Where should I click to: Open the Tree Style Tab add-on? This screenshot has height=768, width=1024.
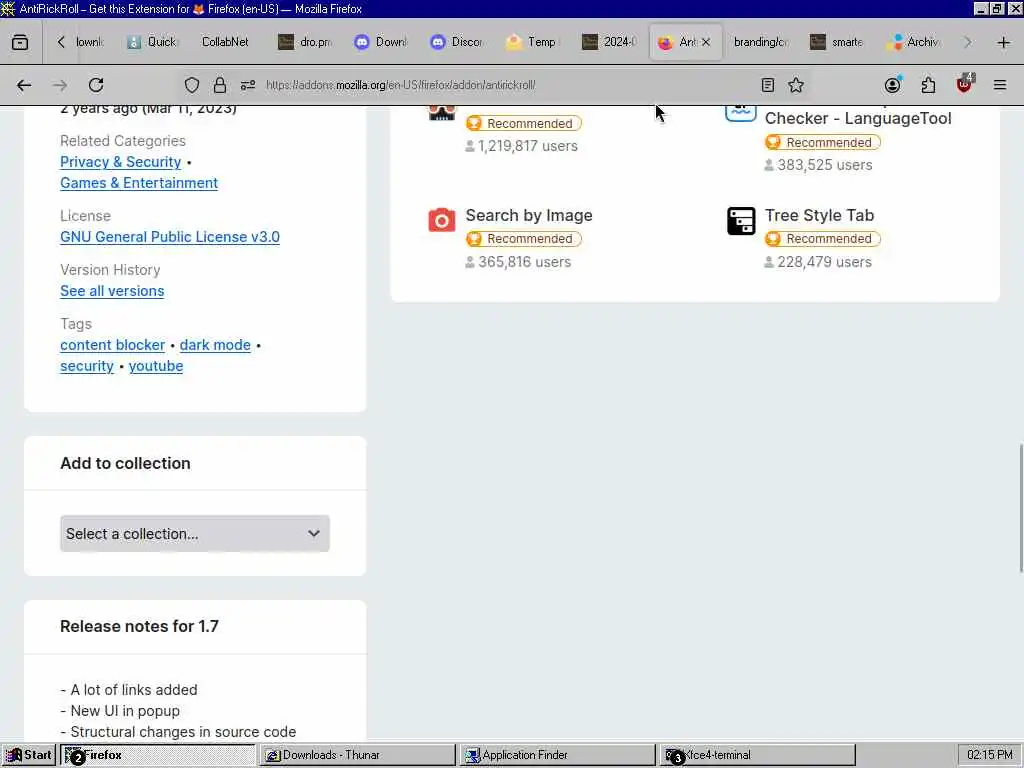tap(819, 216)
